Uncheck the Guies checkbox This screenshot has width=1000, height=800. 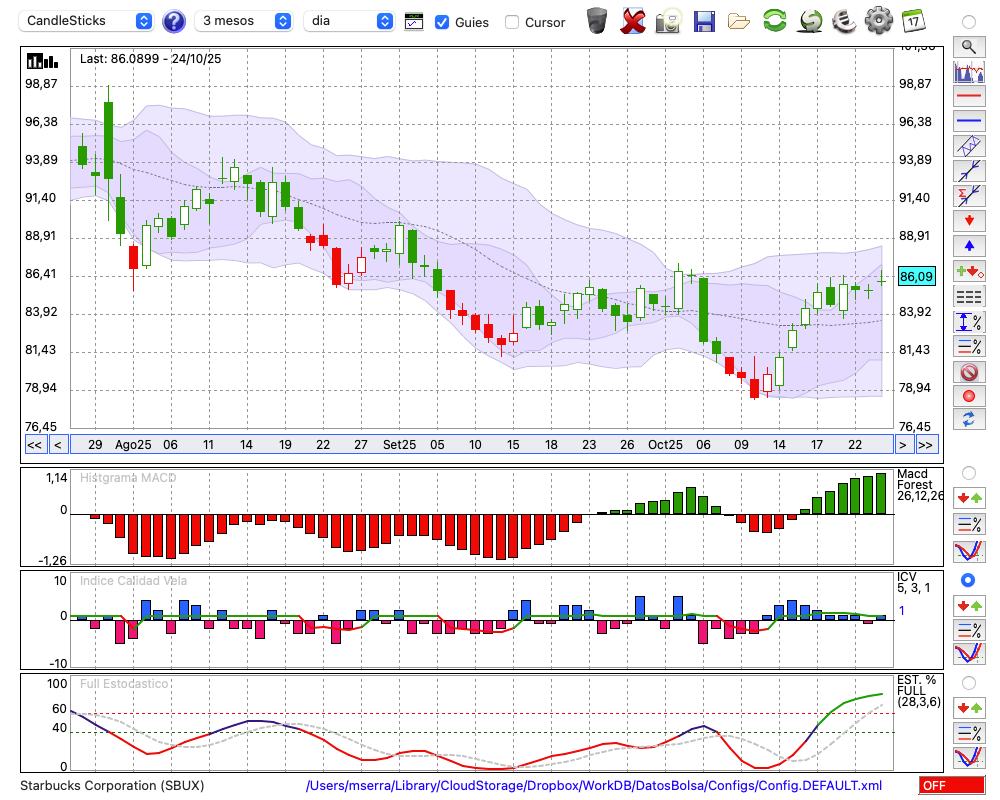442,22
